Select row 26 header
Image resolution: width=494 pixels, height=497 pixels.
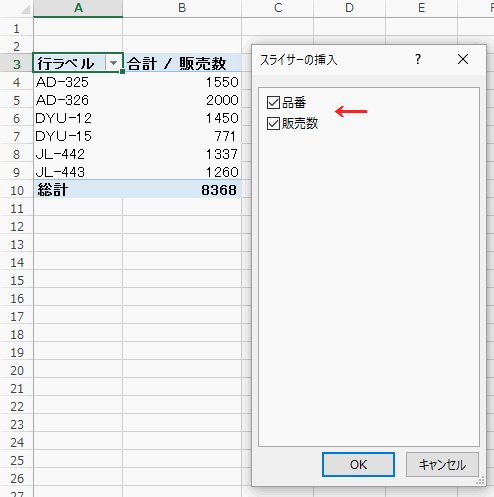click(17, 478)
